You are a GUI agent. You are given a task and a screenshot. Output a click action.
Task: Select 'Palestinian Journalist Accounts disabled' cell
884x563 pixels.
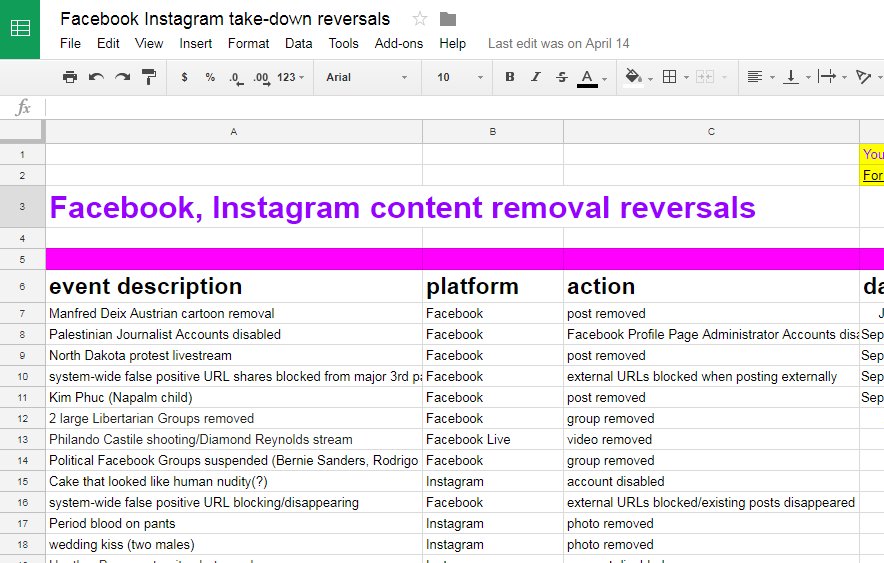tap(234, 334)
